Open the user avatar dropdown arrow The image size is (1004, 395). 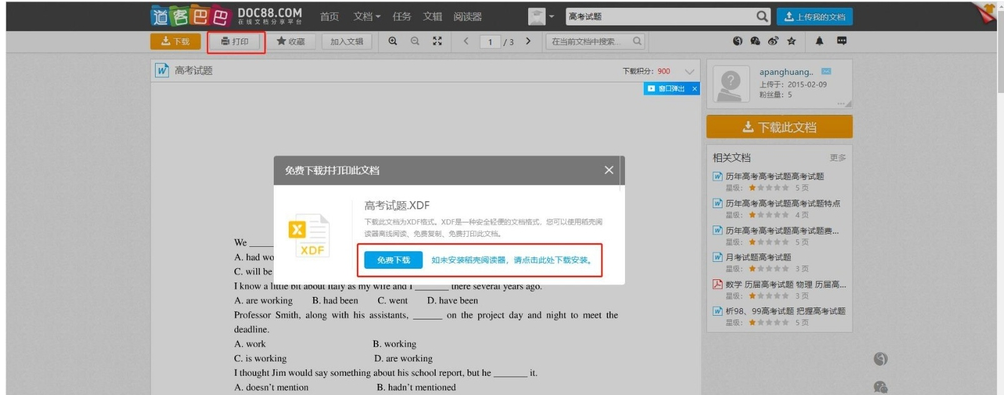pyautogui.click(x=551, y=17)
